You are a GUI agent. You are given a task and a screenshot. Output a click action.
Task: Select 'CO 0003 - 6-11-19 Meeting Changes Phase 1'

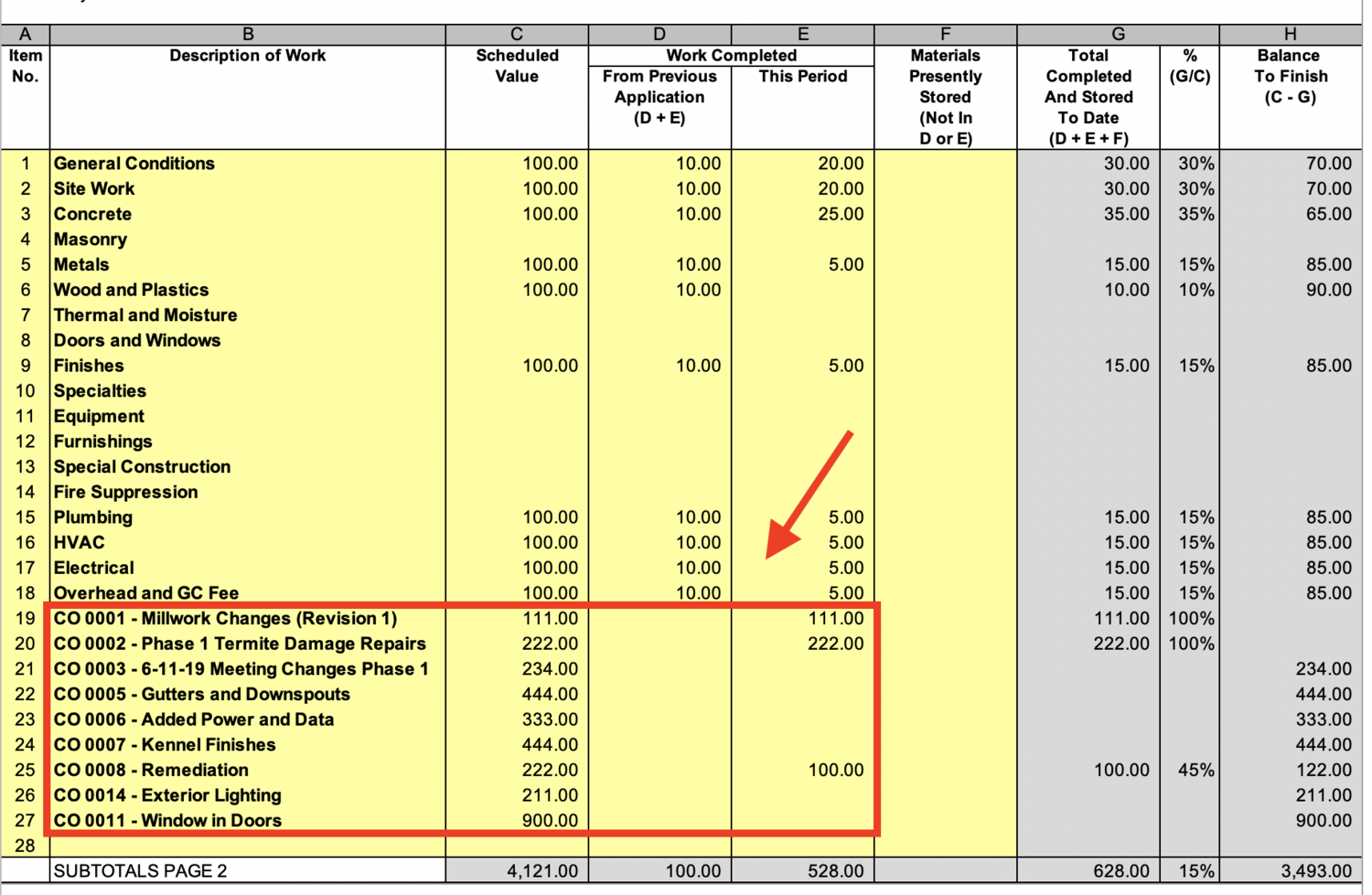tap(248, 669)
